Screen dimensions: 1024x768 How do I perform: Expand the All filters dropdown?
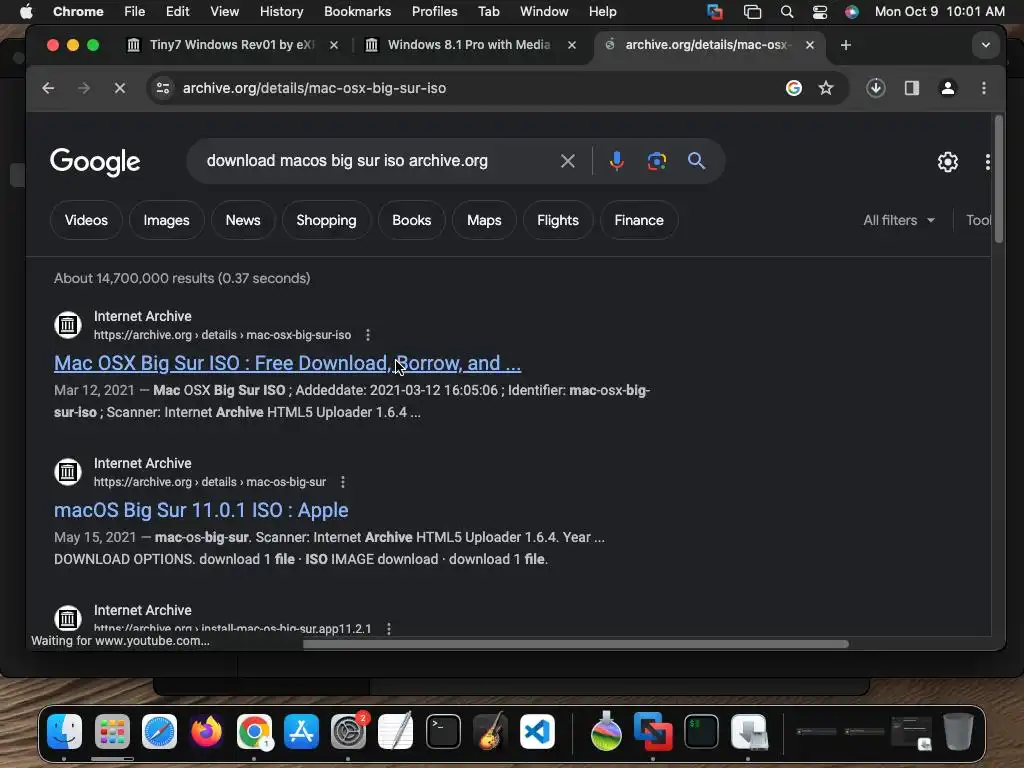point(899,220)
